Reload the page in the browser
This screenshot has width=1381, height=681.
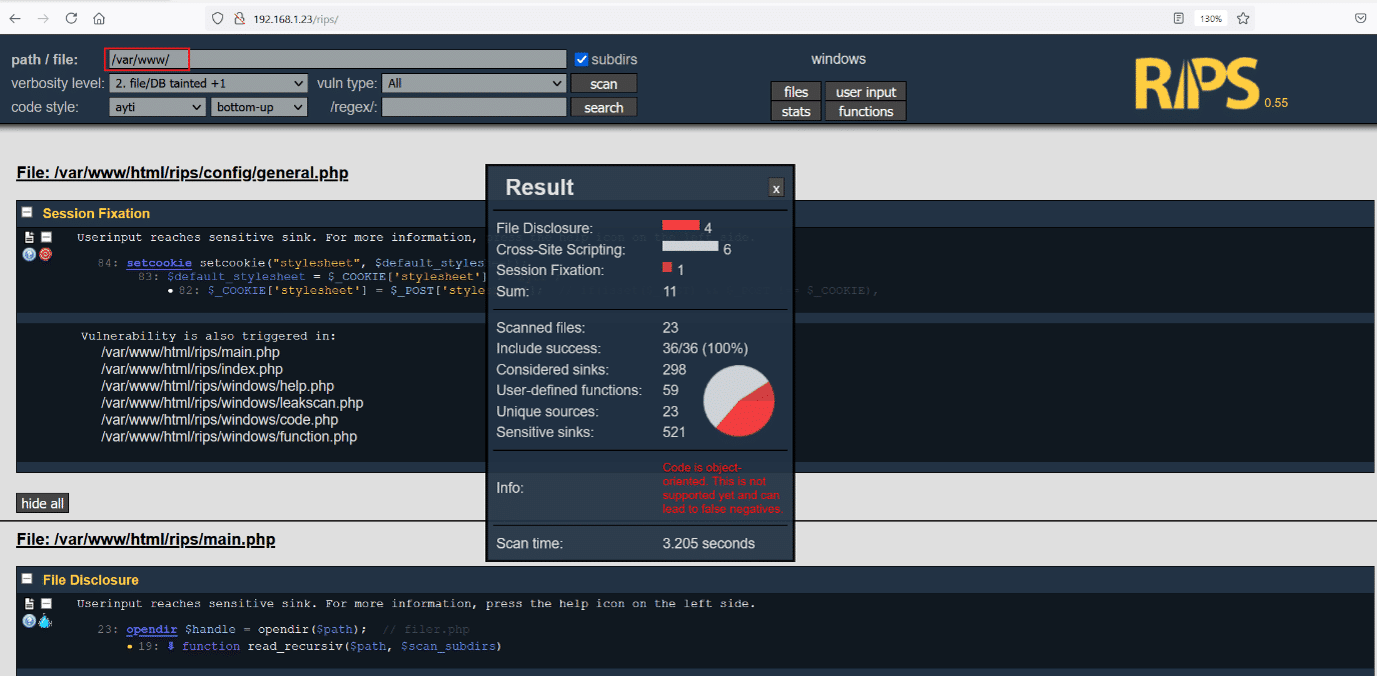pyautogui.click(x=71, y=18)
